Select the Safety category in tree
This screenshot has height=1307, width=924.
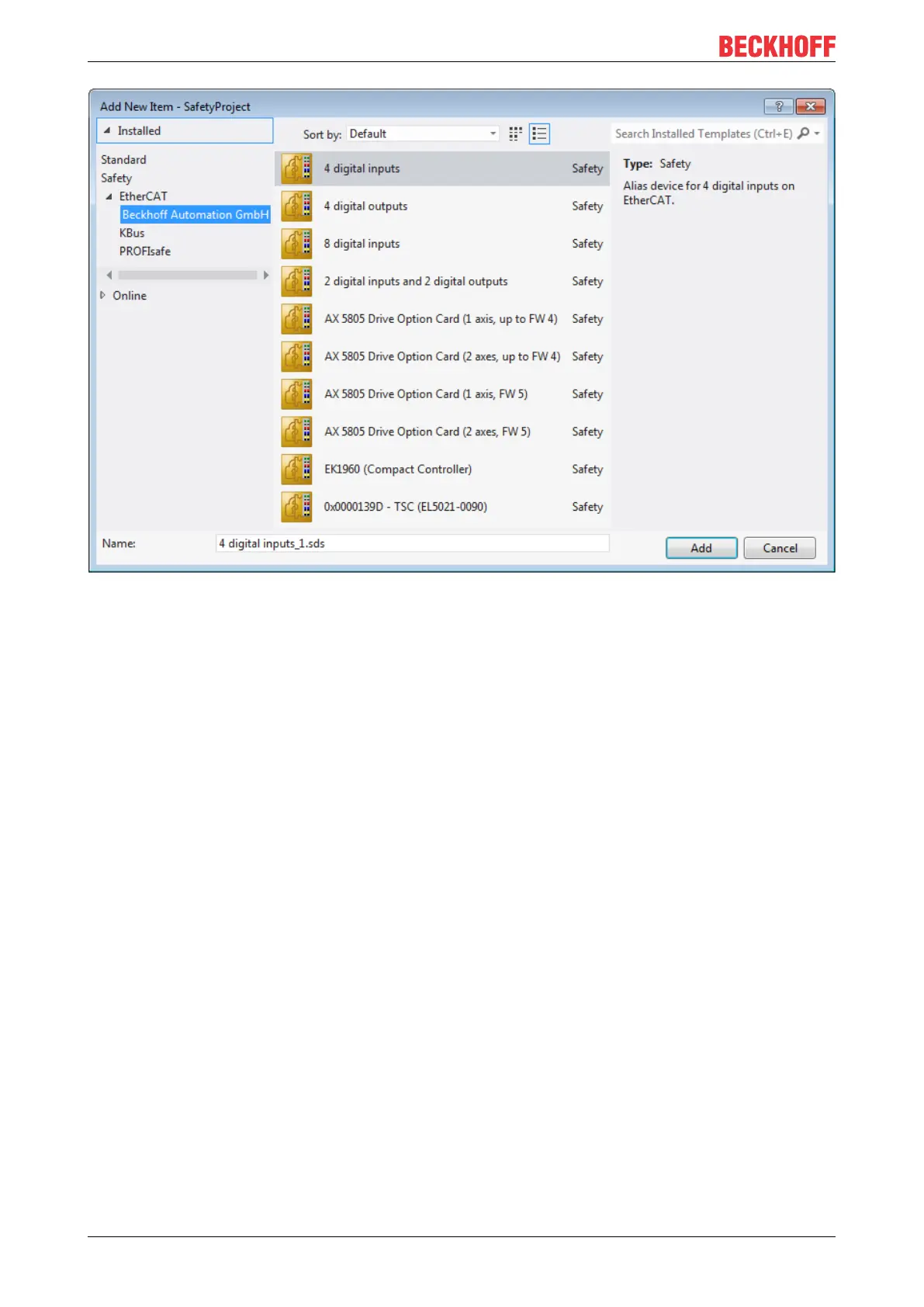pos(116,179)
